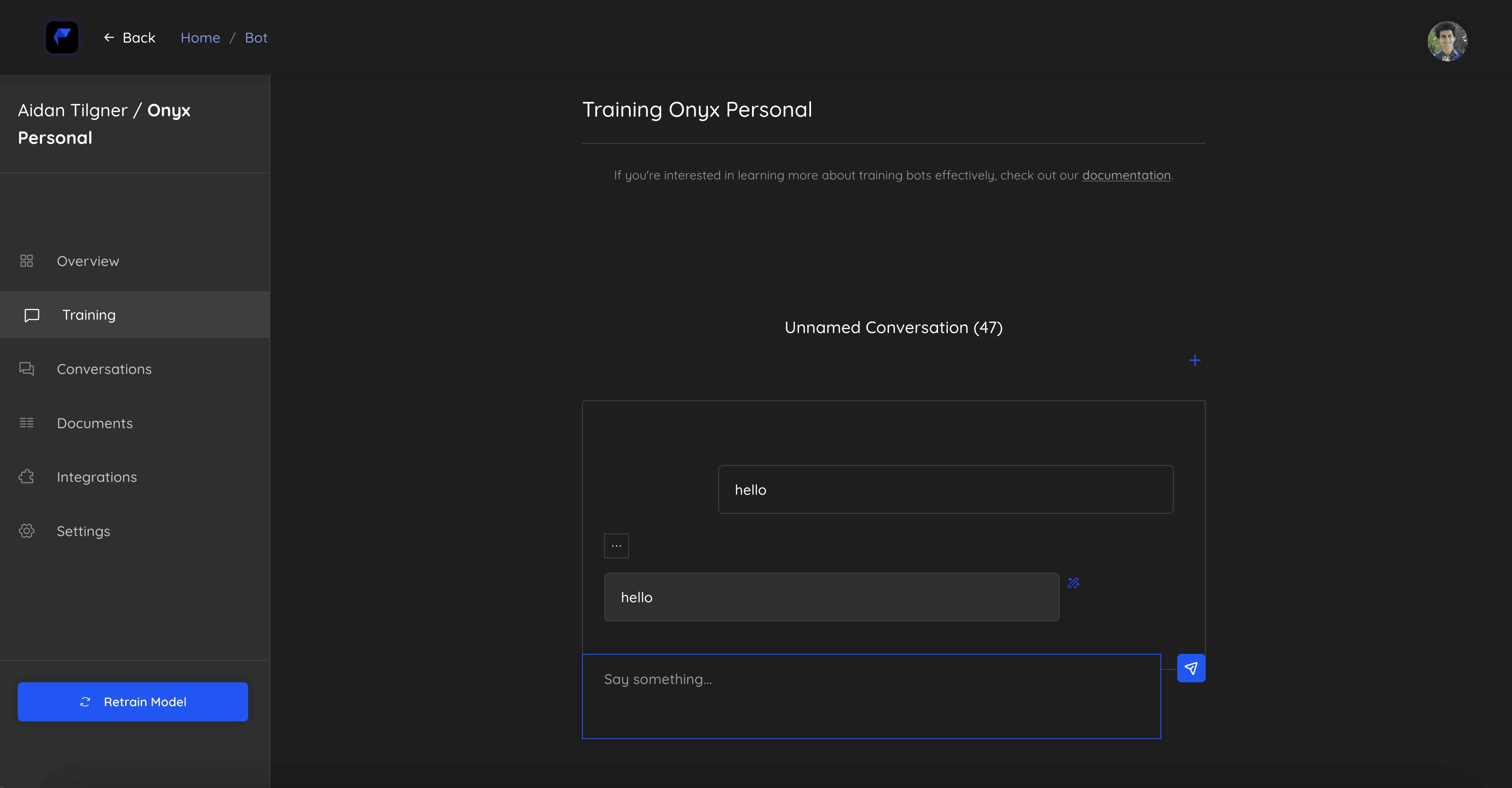Select Conversations in the sidebar menu

pos(104,369)
